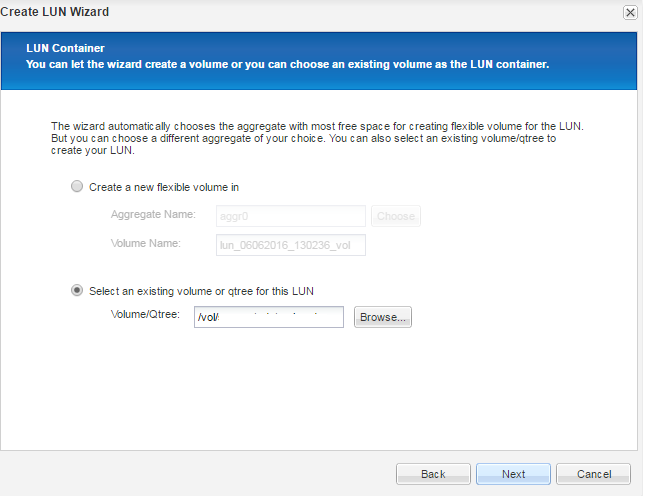Click the 'Create LUN Wizard' title bar

[56, 12]
